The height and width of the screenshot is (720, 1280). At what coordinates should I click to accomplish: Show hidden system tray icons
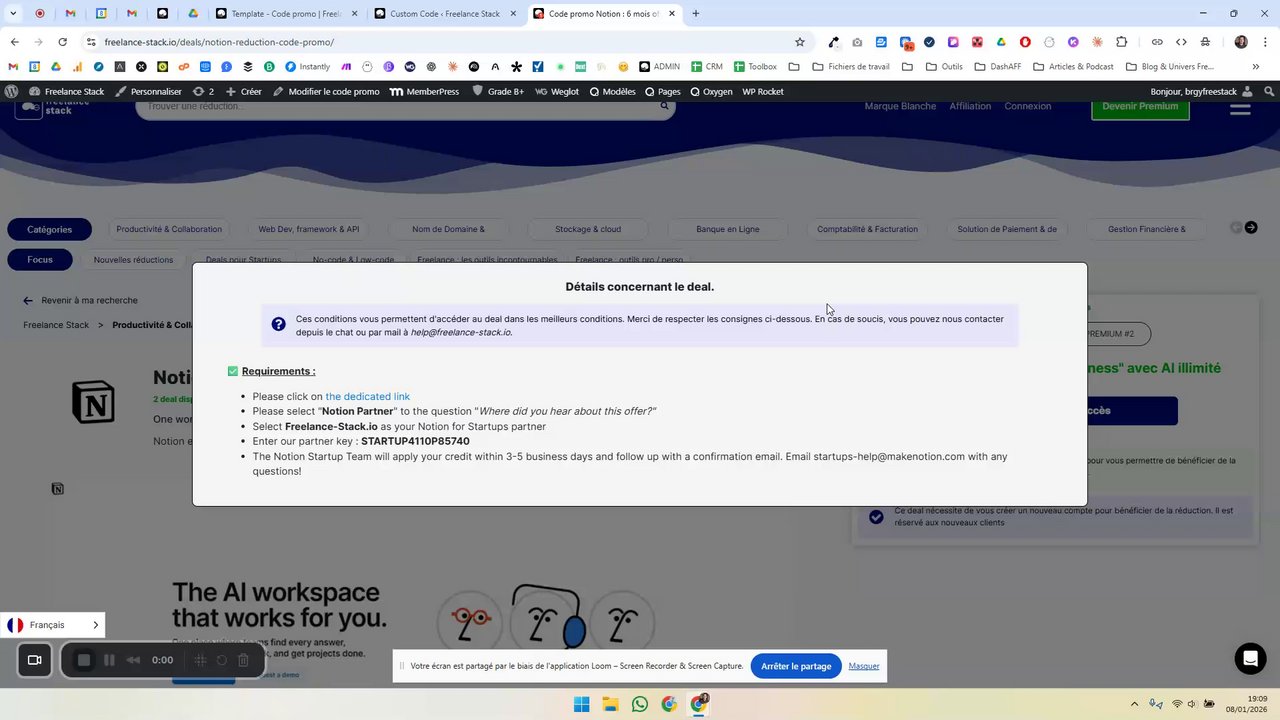click(1134, 704)
